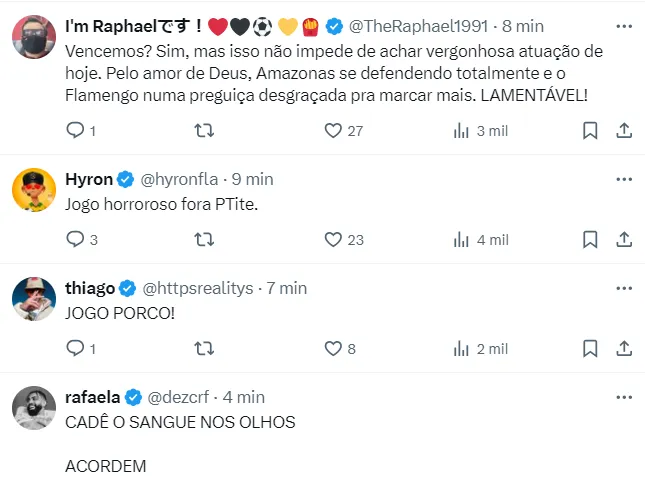Click Hyron's profile avatar
This screenshot has width=645, height=486.
(x=33, y=189)
